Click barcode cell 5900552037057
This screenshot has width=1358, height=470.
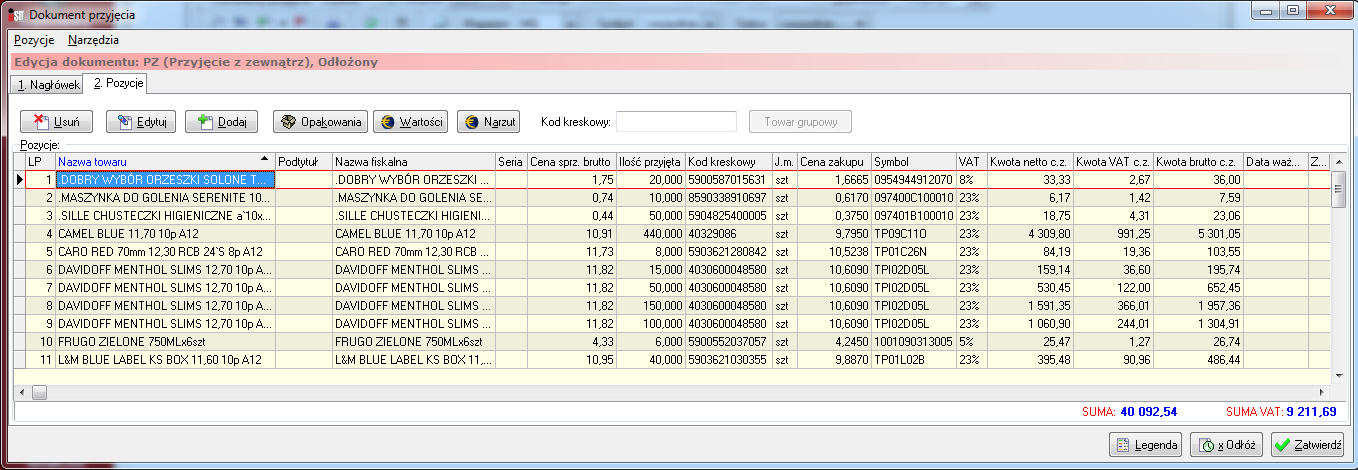728,342
